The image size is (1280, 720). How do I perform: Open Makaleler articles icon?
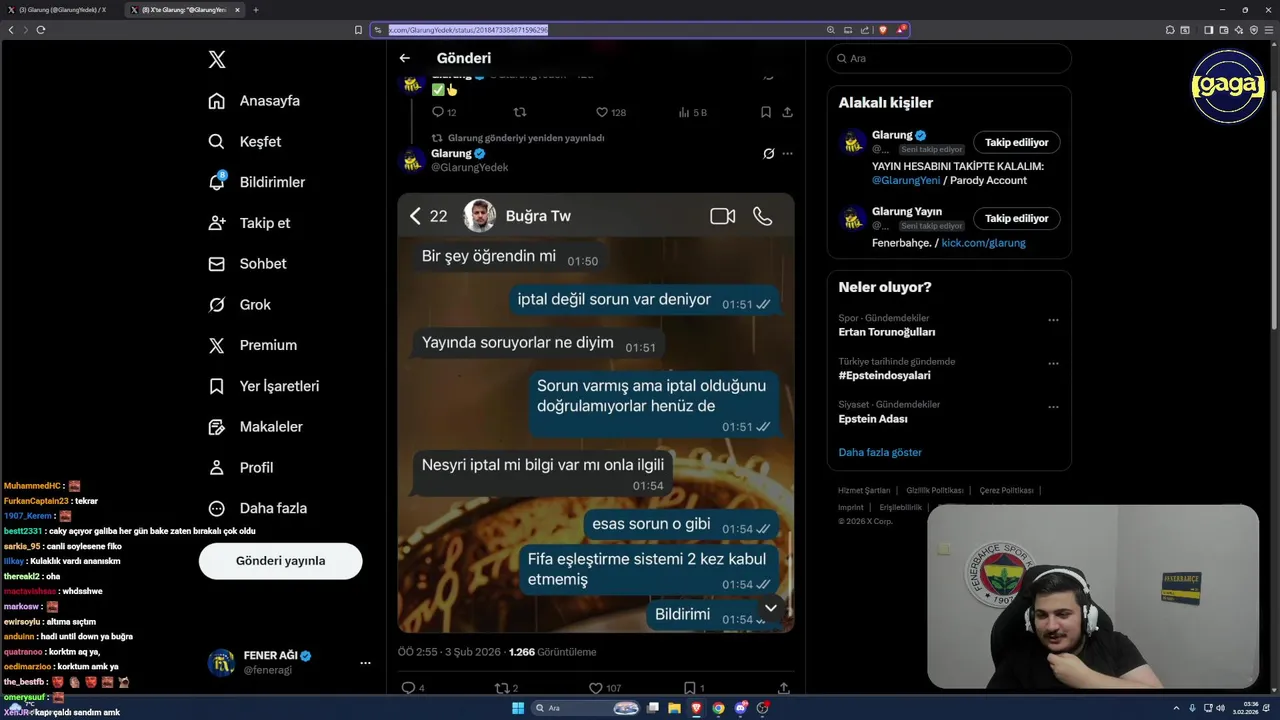coord(217,427)
